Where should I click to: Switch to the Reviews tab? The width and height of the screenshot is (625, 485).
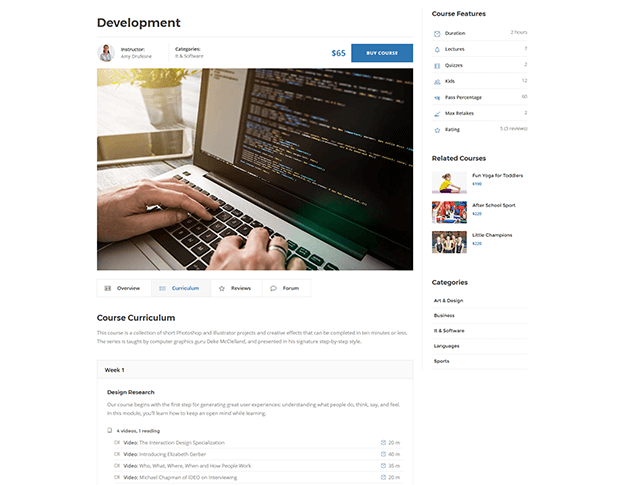click(x=235, y=288)
